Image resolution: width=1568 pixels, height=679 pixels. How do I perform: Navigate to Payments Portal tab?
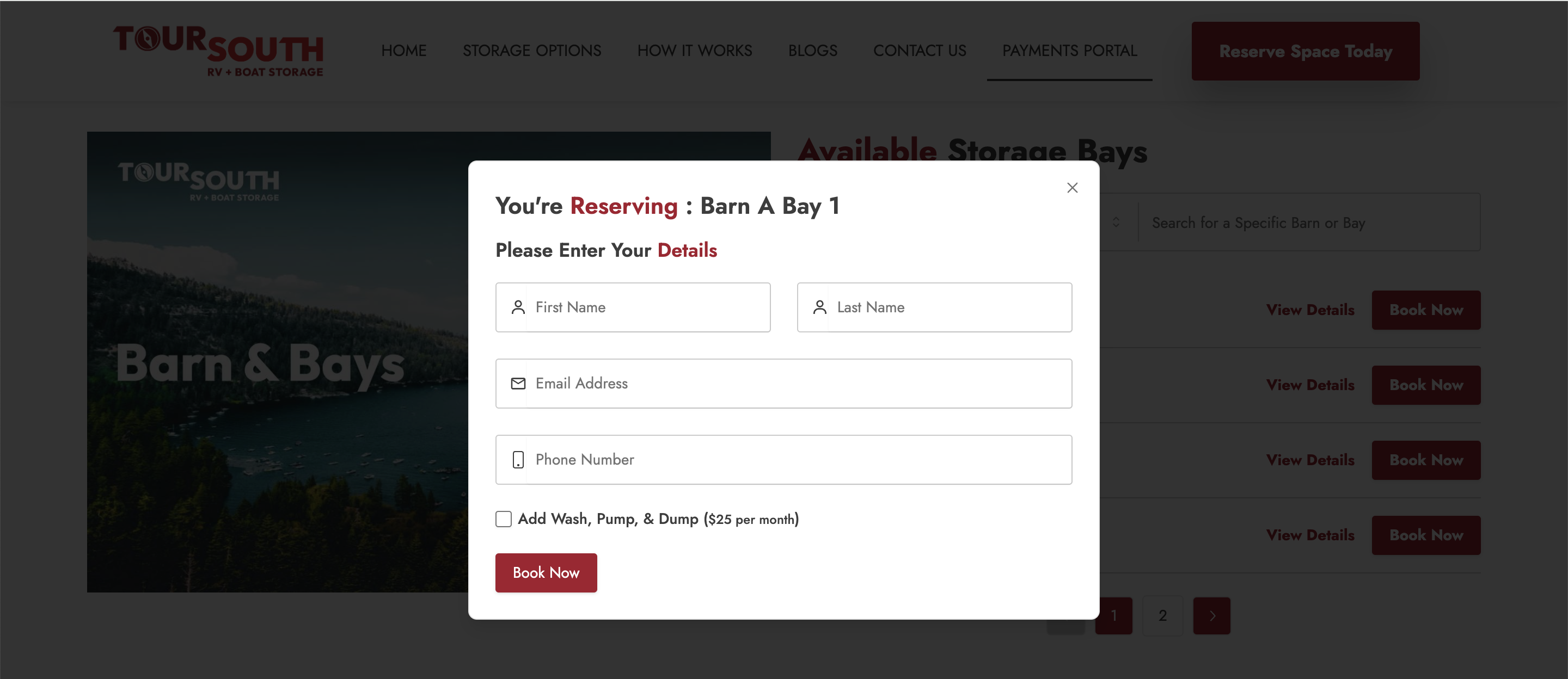pyautogui.click(x=1069, y=51)
